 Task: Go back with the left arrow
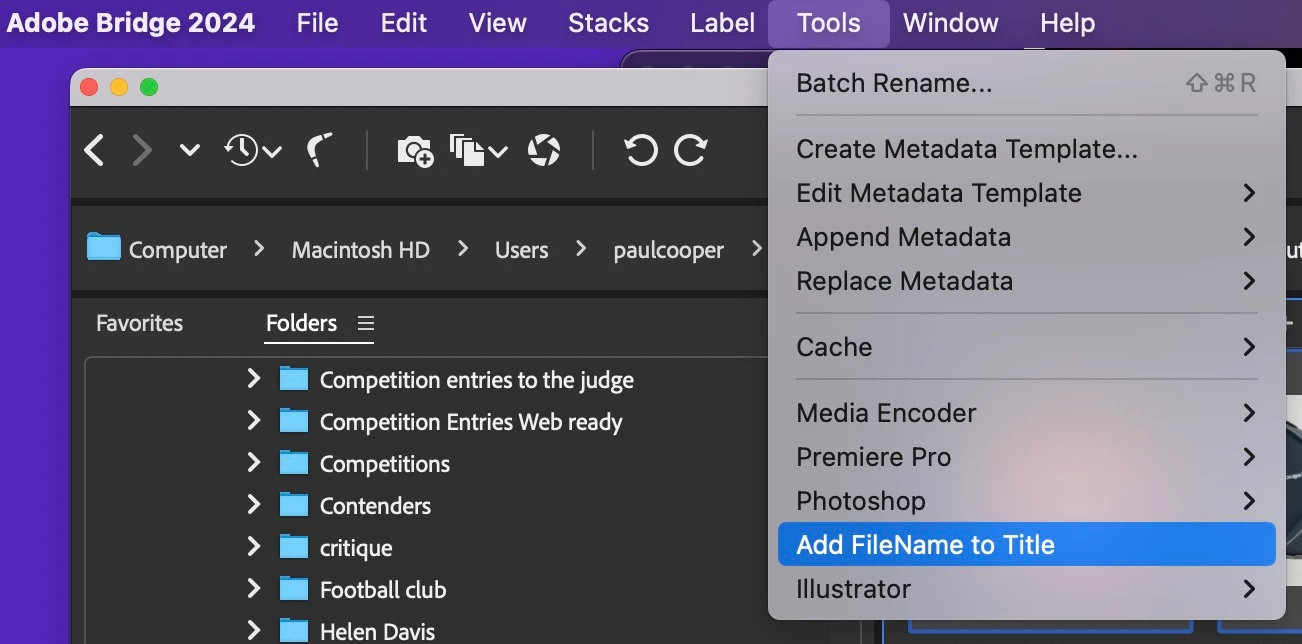click(x=95, y=151)
